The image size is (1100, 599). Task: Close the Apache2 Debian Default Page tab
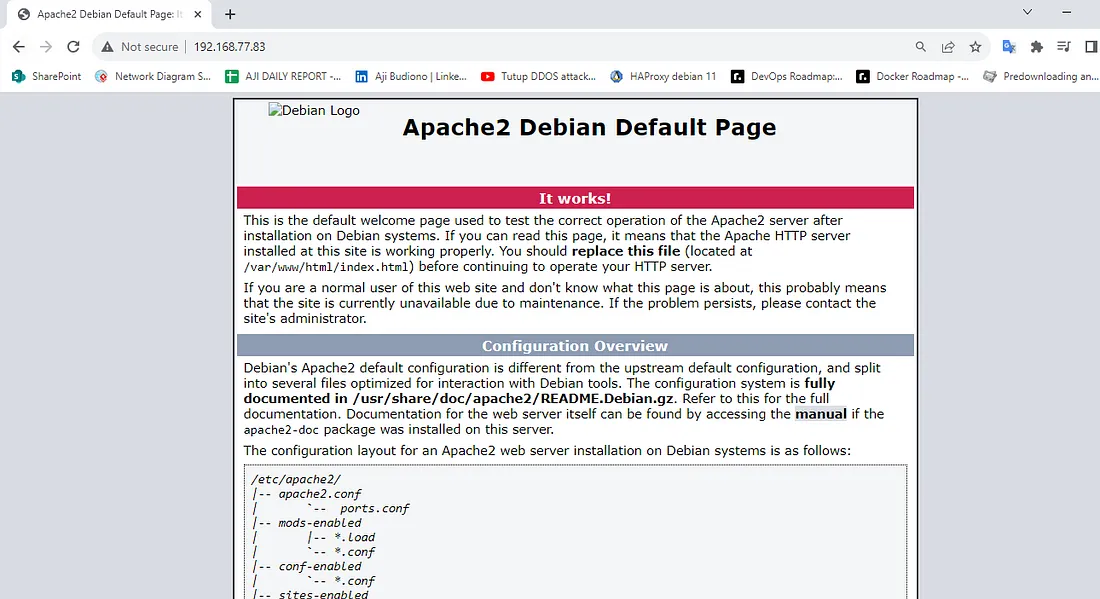click(x=198, y=15)
